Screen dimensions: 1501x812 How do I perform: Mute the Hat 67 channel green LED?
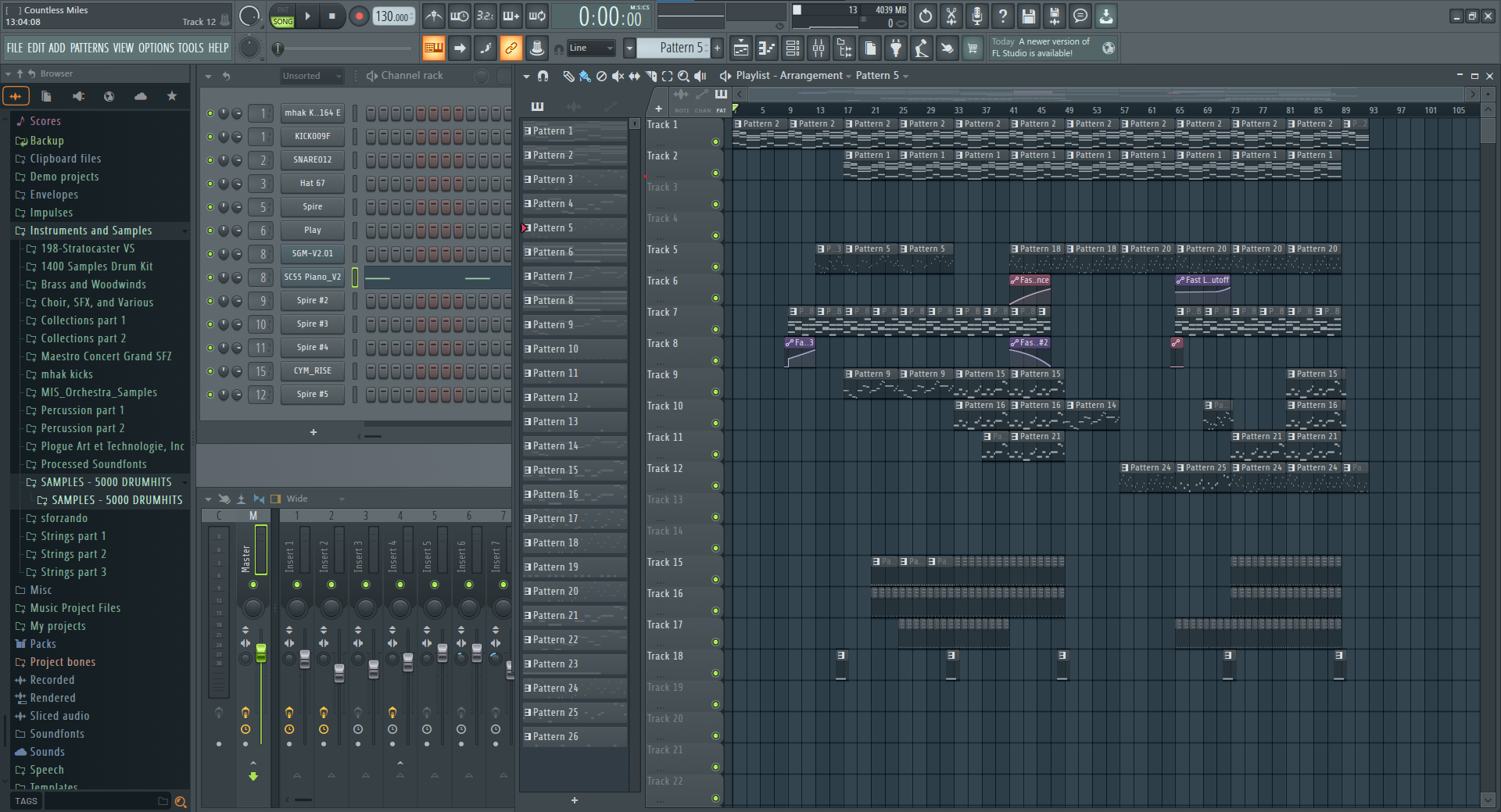210,184
